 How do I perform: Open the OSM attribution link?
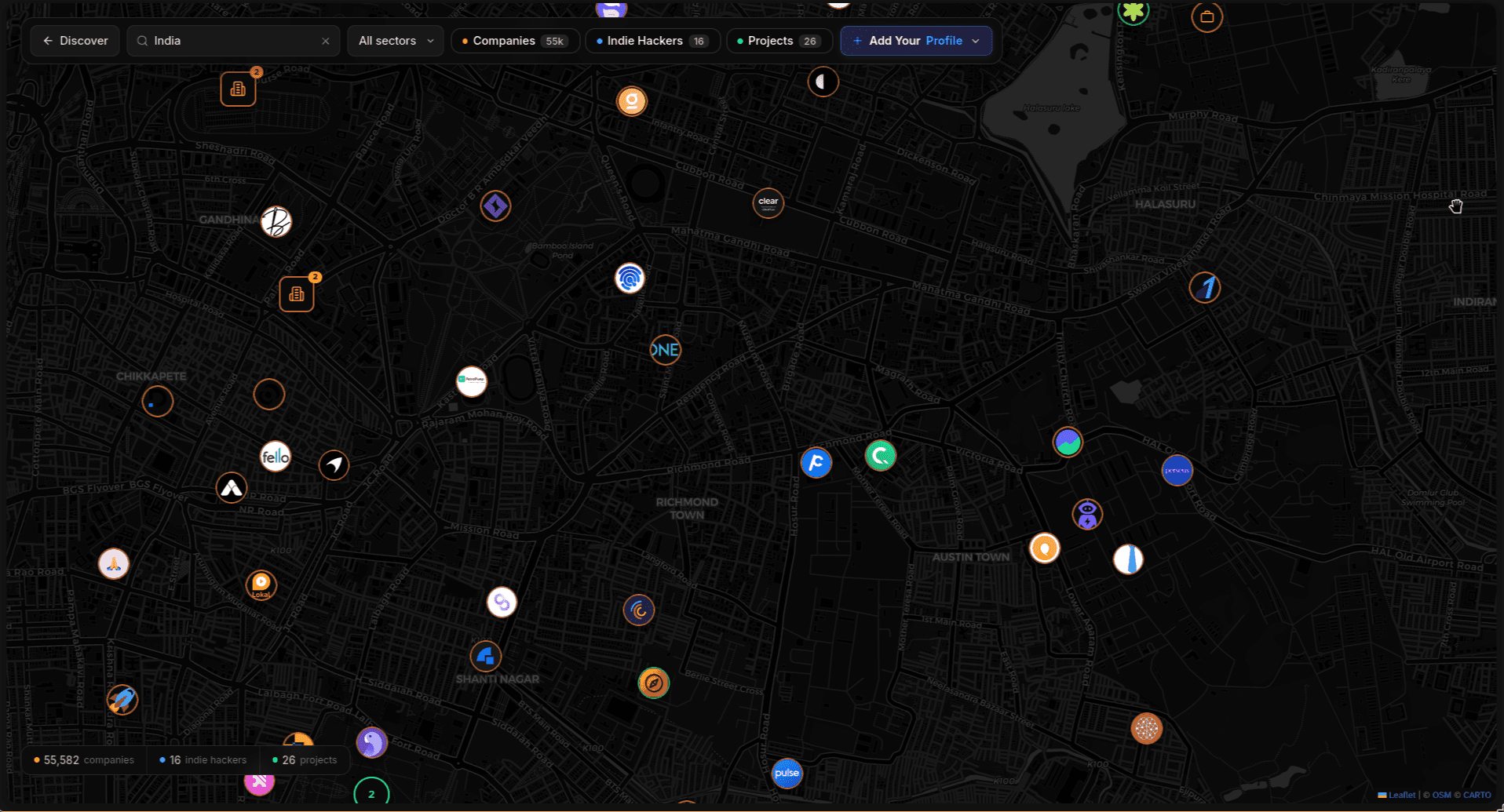coord(1442,795)
